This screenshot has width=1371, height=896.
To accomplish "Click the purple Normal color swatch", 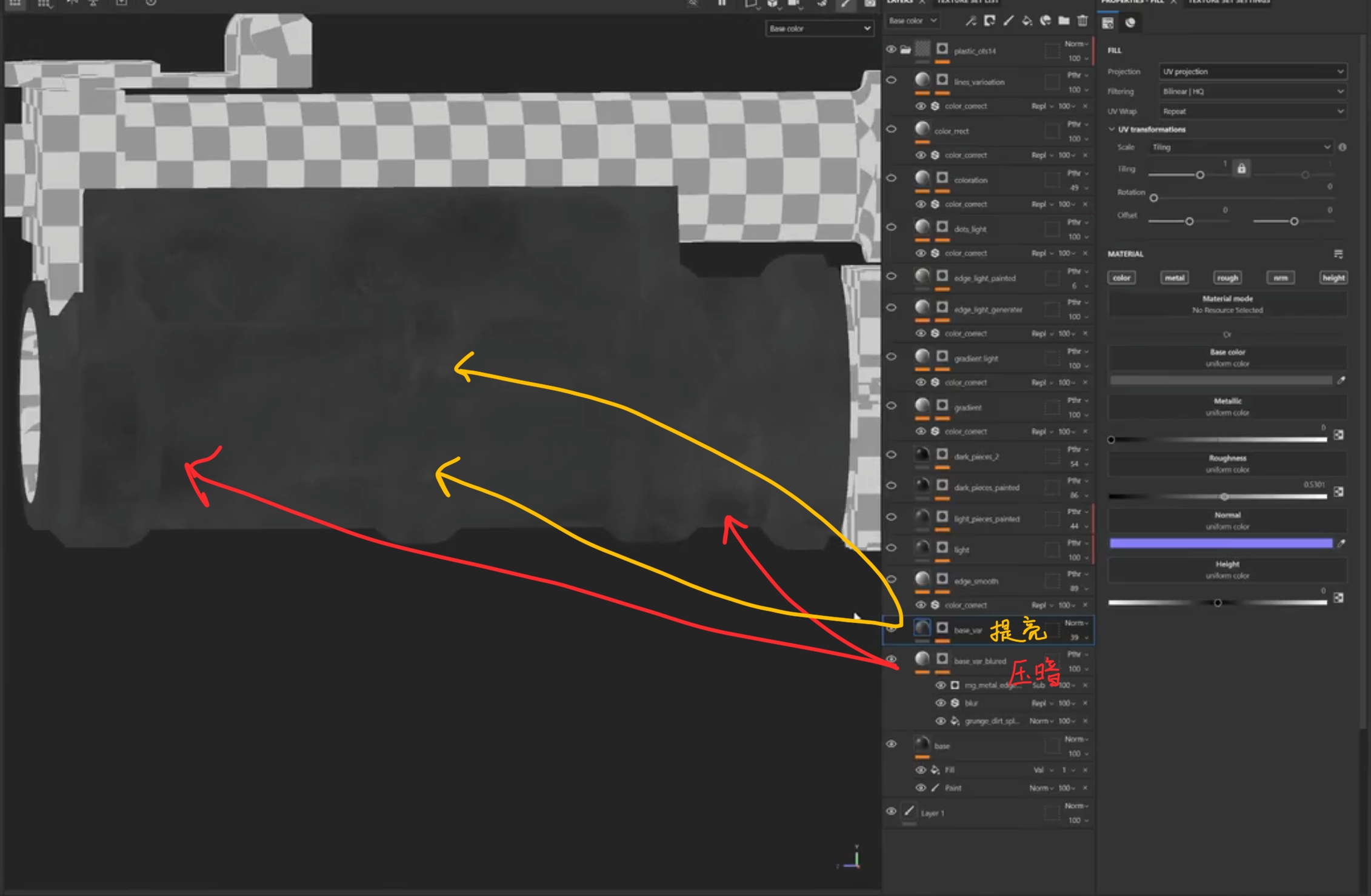I will (x=1221, y=543).
